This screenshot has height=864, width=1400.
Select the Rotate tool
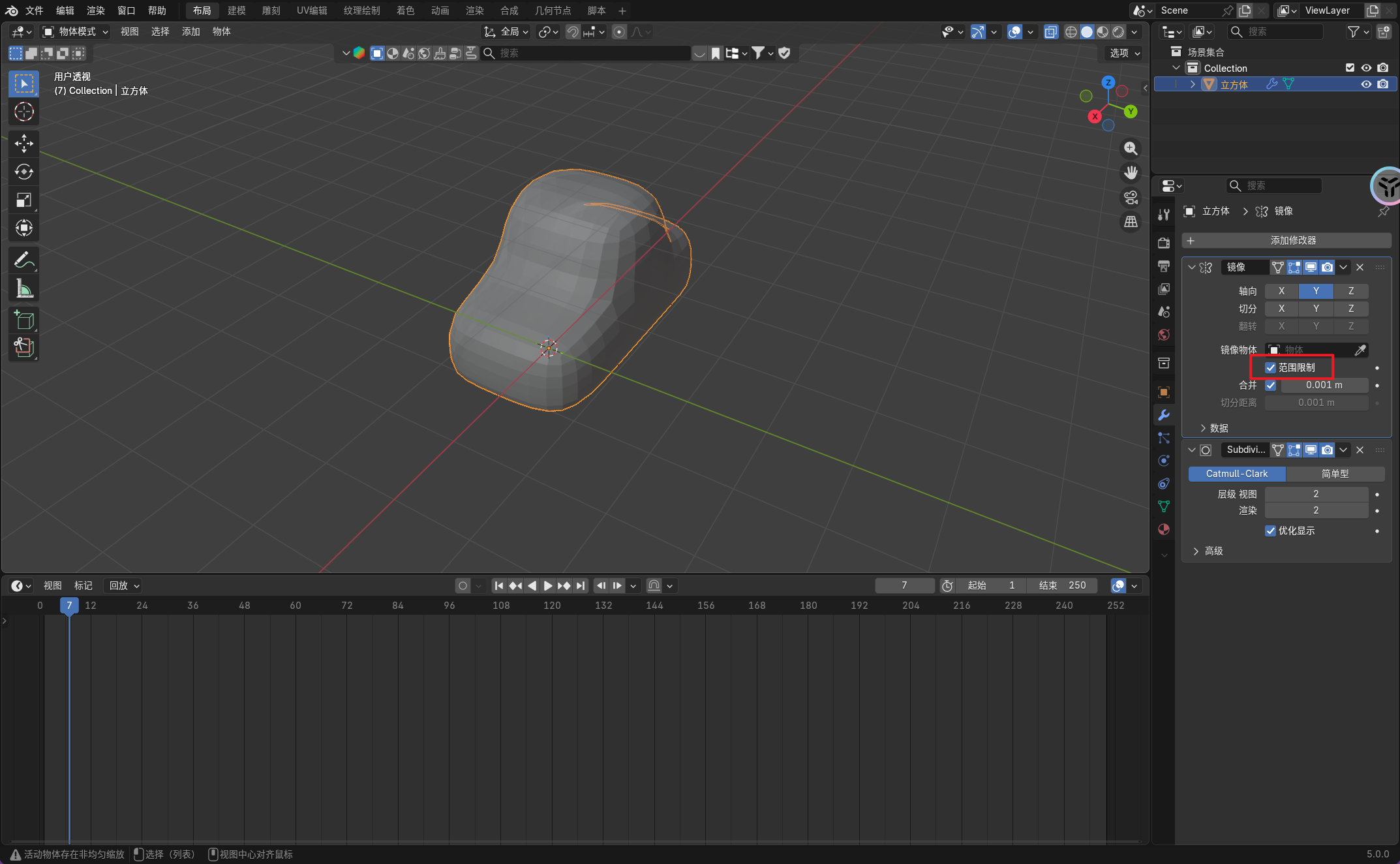(24, 172)
